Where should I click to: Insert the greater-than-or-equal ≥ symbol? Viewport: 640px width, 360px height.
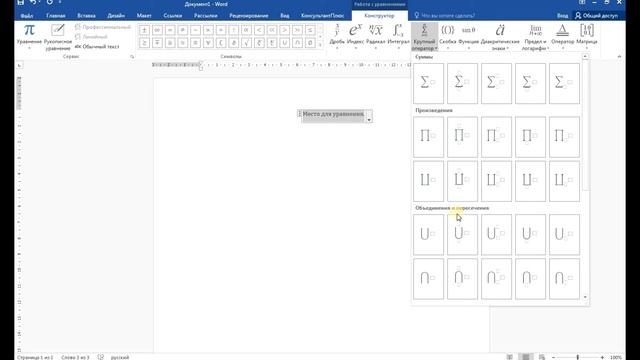(x=144, y=42)
